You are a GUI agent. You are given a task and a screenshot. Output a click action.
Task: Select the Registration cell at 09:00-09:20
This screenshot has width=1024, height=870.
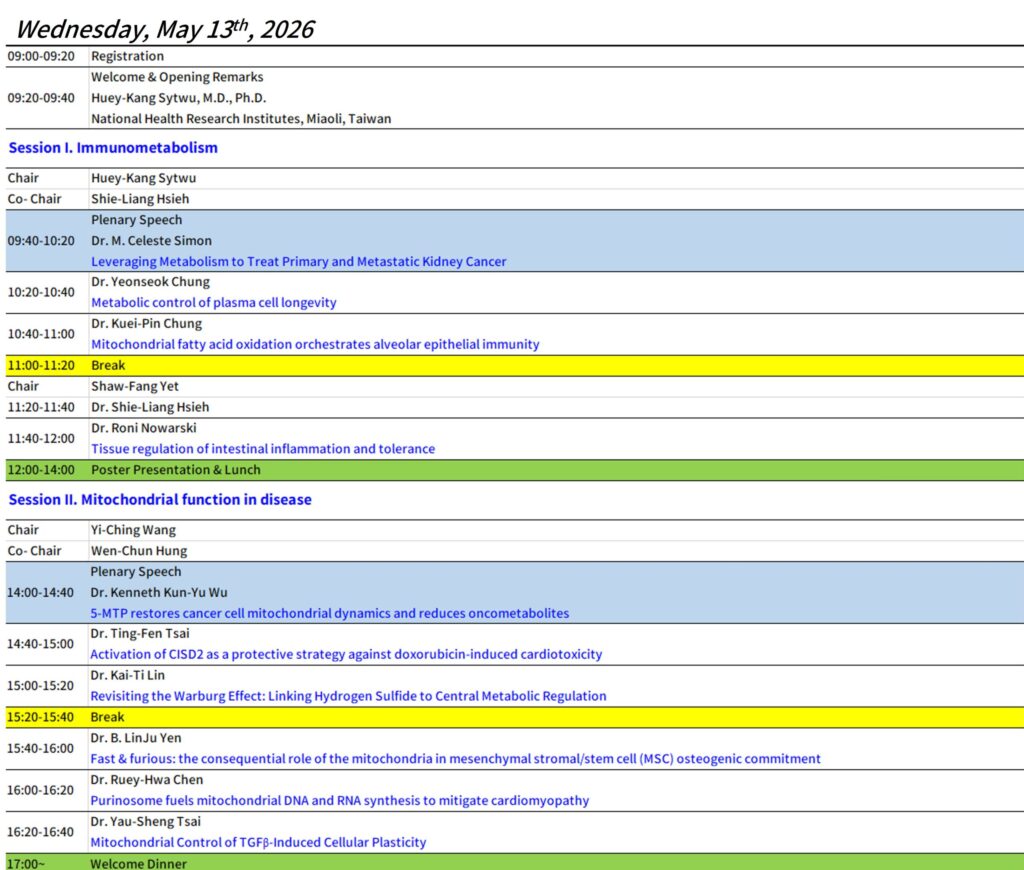point(127,57)
